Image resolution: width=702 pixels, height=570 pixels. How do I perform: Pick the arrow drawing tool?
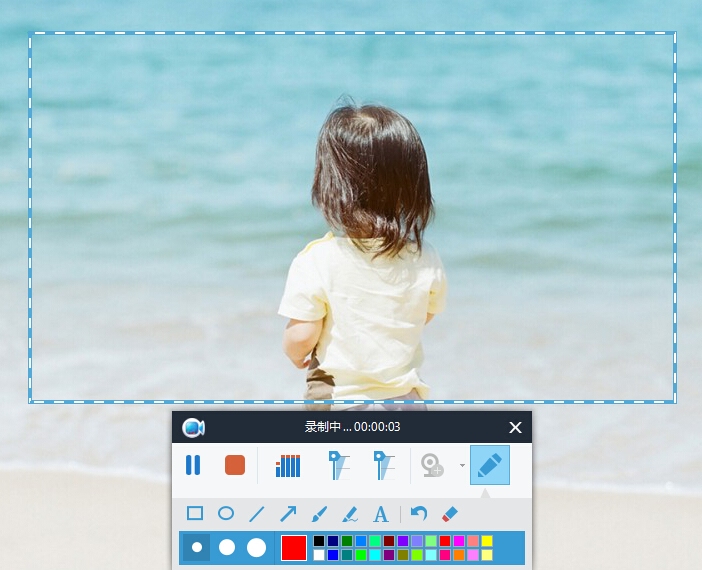coord(288,514)
